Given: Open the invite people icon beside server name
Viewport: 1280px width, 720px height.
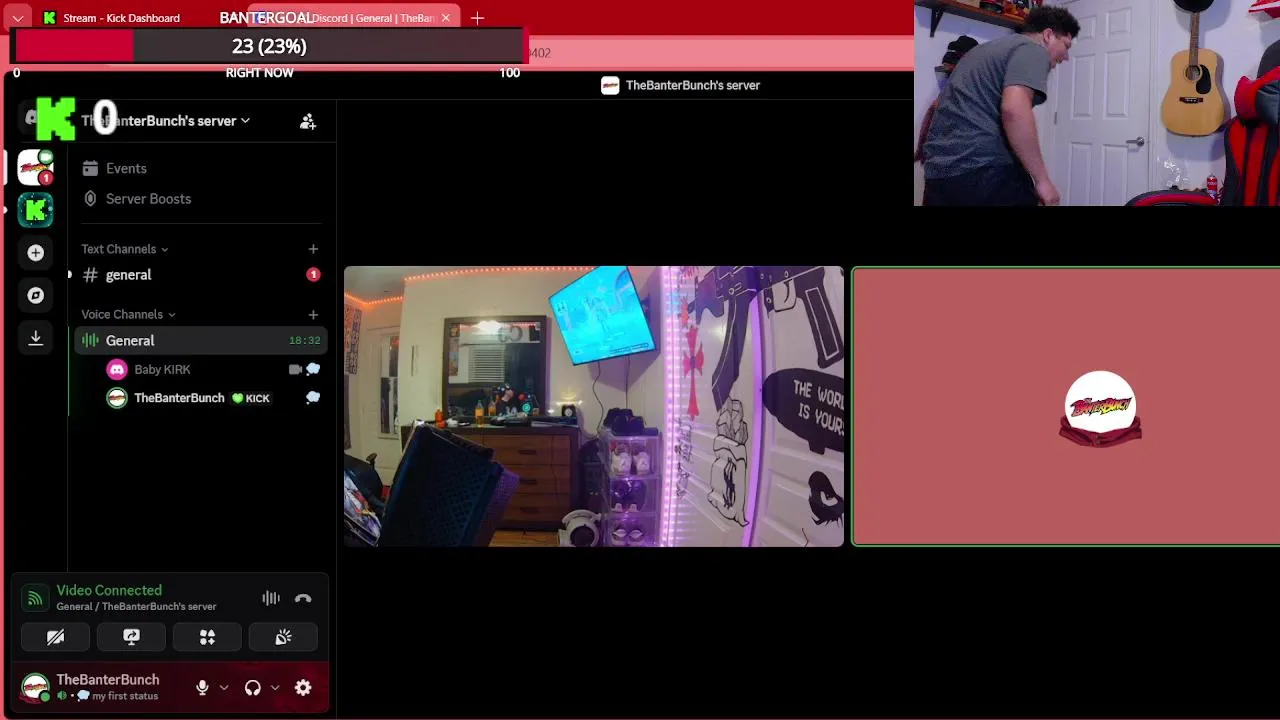Looking at the screenshot, I should [x=308, y=121].
